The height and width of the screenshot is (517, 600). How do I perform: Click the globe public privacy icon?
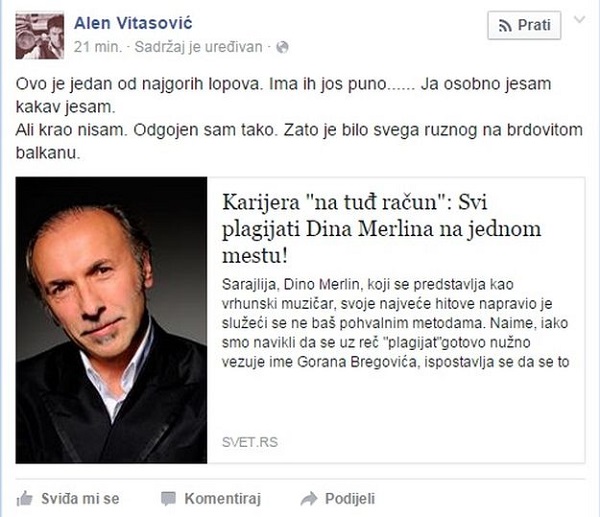282,47
